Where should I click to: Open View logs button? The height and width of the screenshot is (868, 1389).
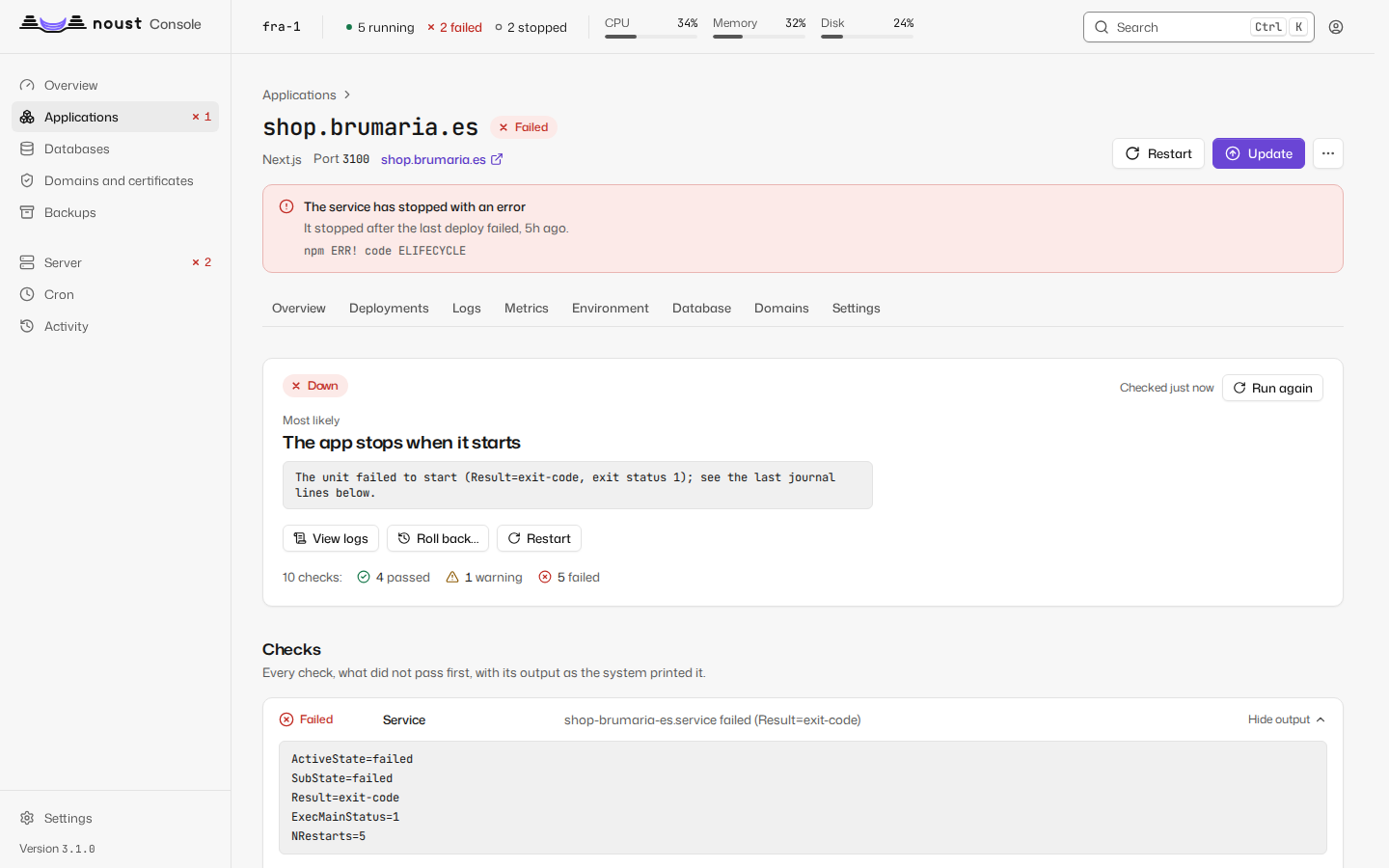(331, 538)
